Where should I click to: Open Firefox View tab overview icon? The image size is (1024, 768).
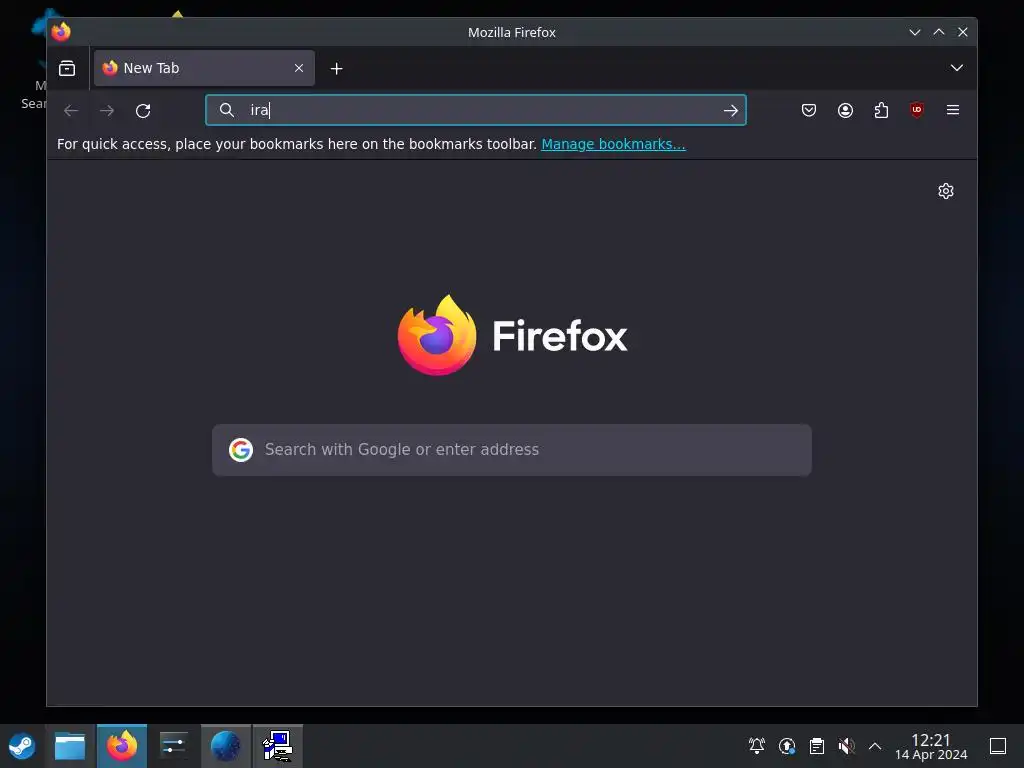click(x=67, y=68)
